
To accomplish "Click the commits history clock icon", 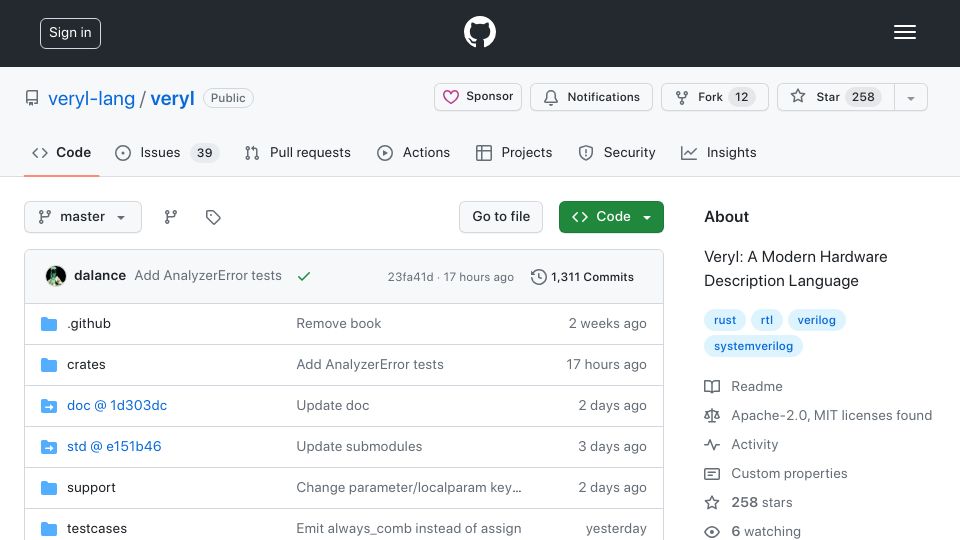I will click(539, 277).
